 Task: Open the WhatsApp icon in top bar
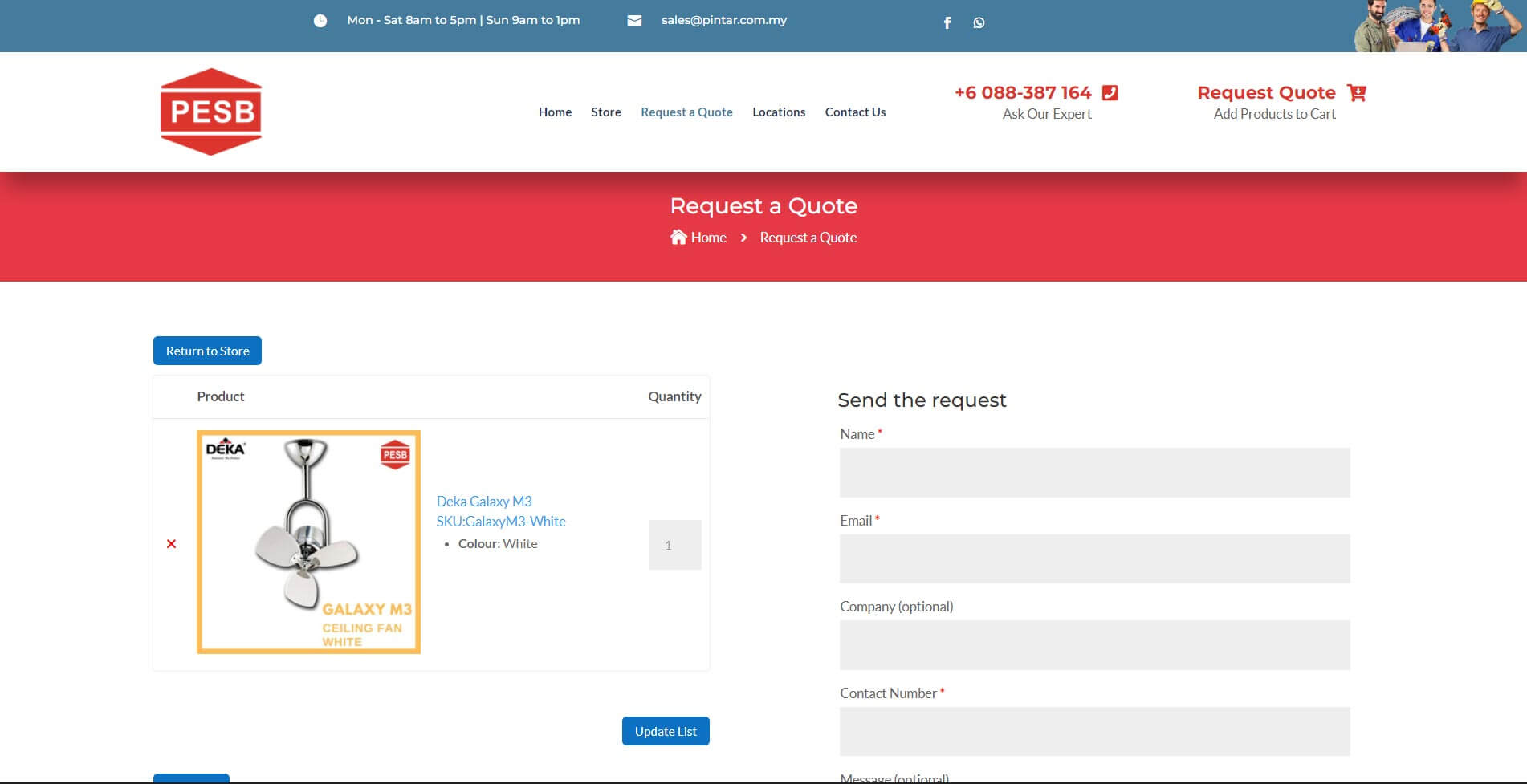(x=979, y=22)
